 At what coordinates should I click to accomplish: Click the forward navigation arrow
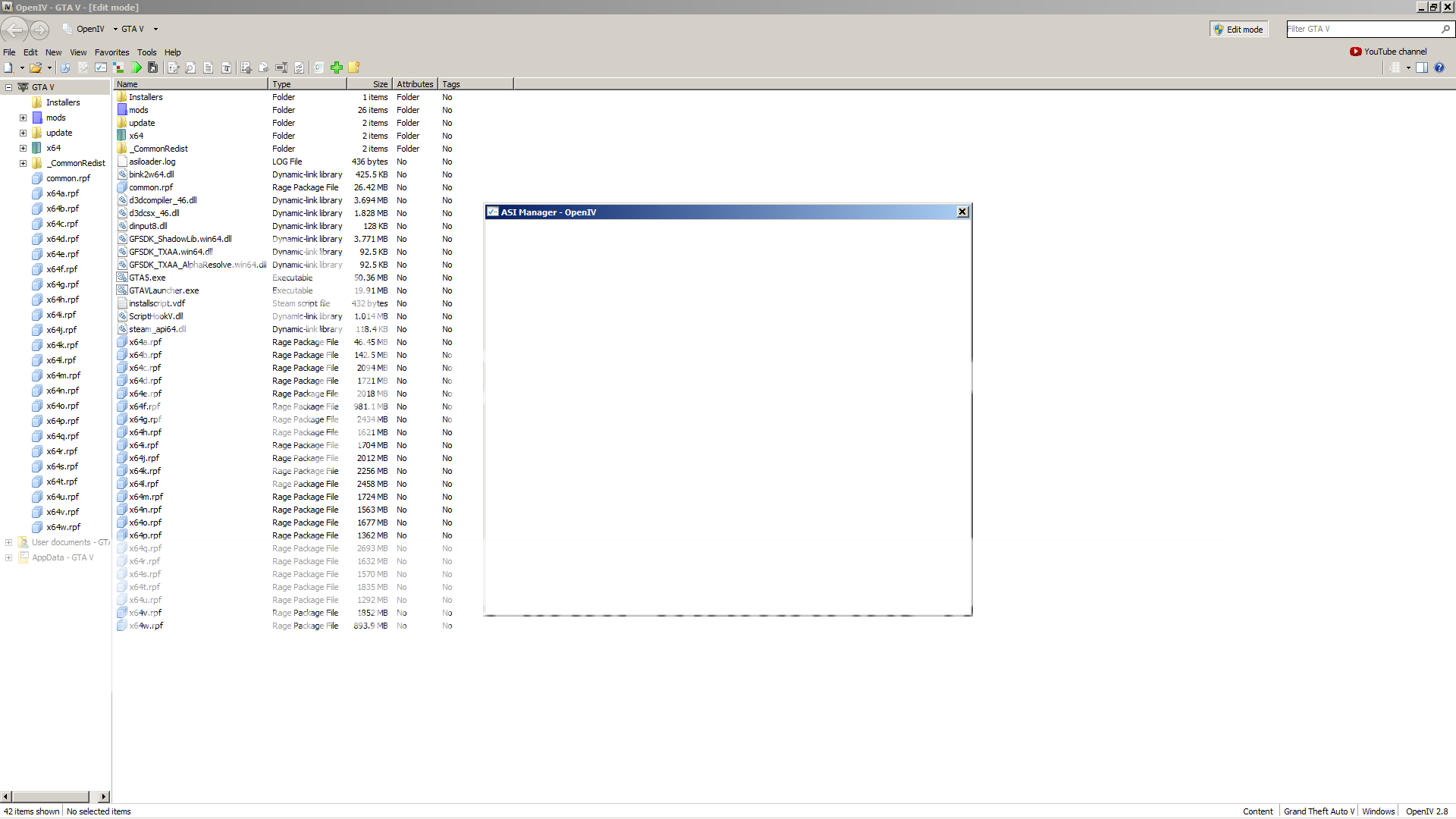pyautogui.click(x=39, y=30)
